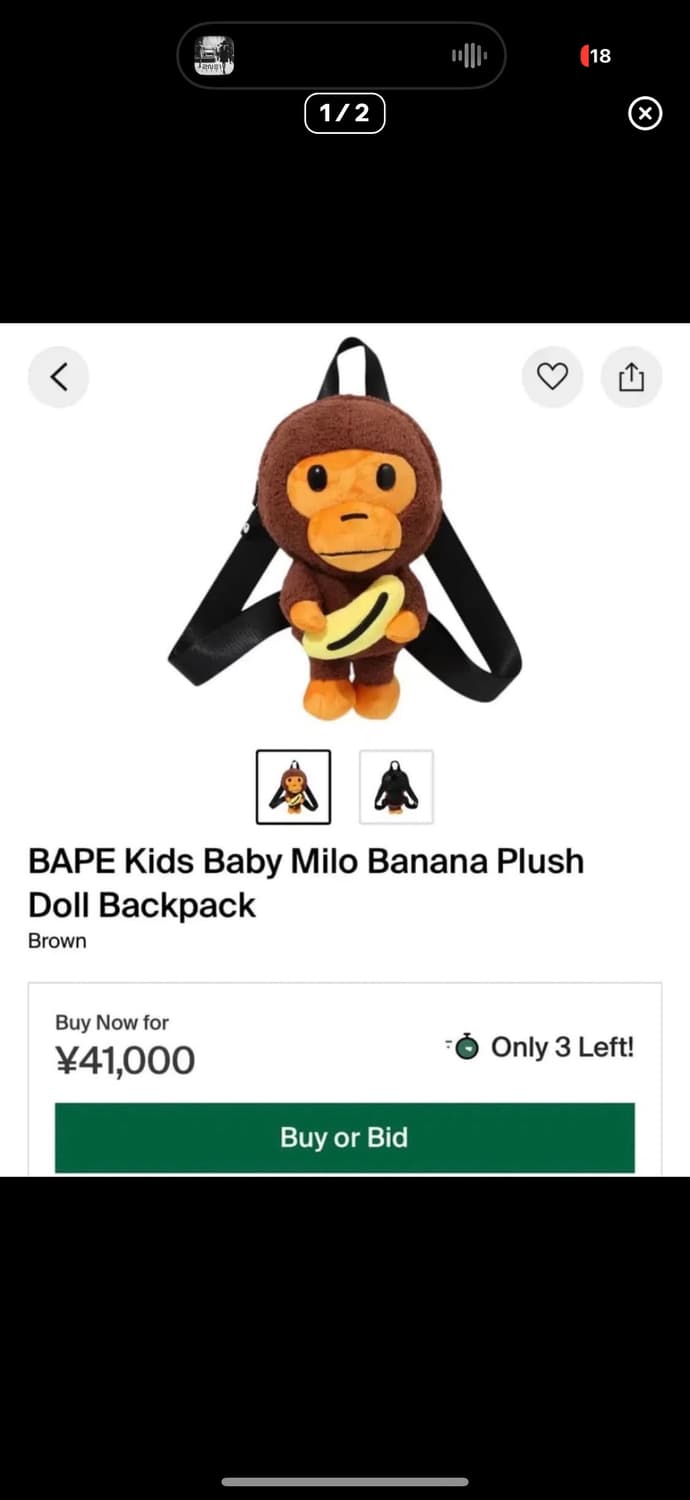Tap the 1/2 image counter badge
The height and width of the screenshot is (1500, 690).
click(344, 114)
